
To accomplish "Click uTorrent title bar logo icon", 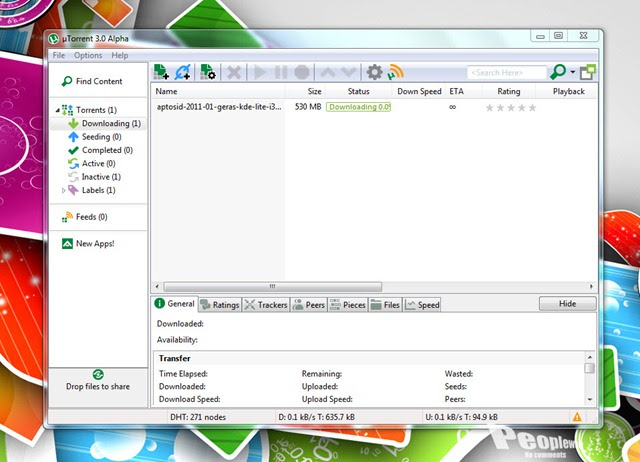I will pos(53,39).
